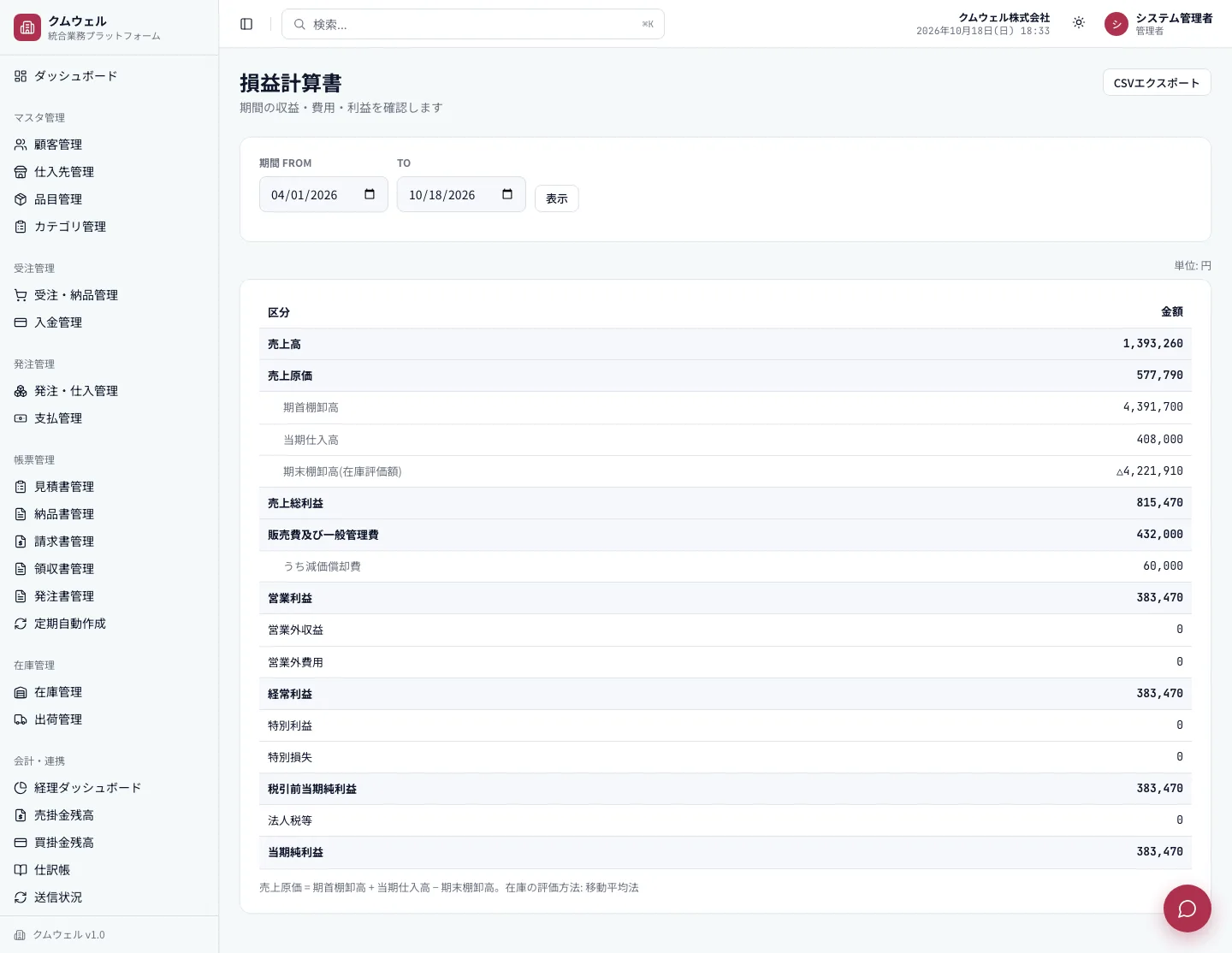Click the 仕訳帳 book icon

click(21, 870)
